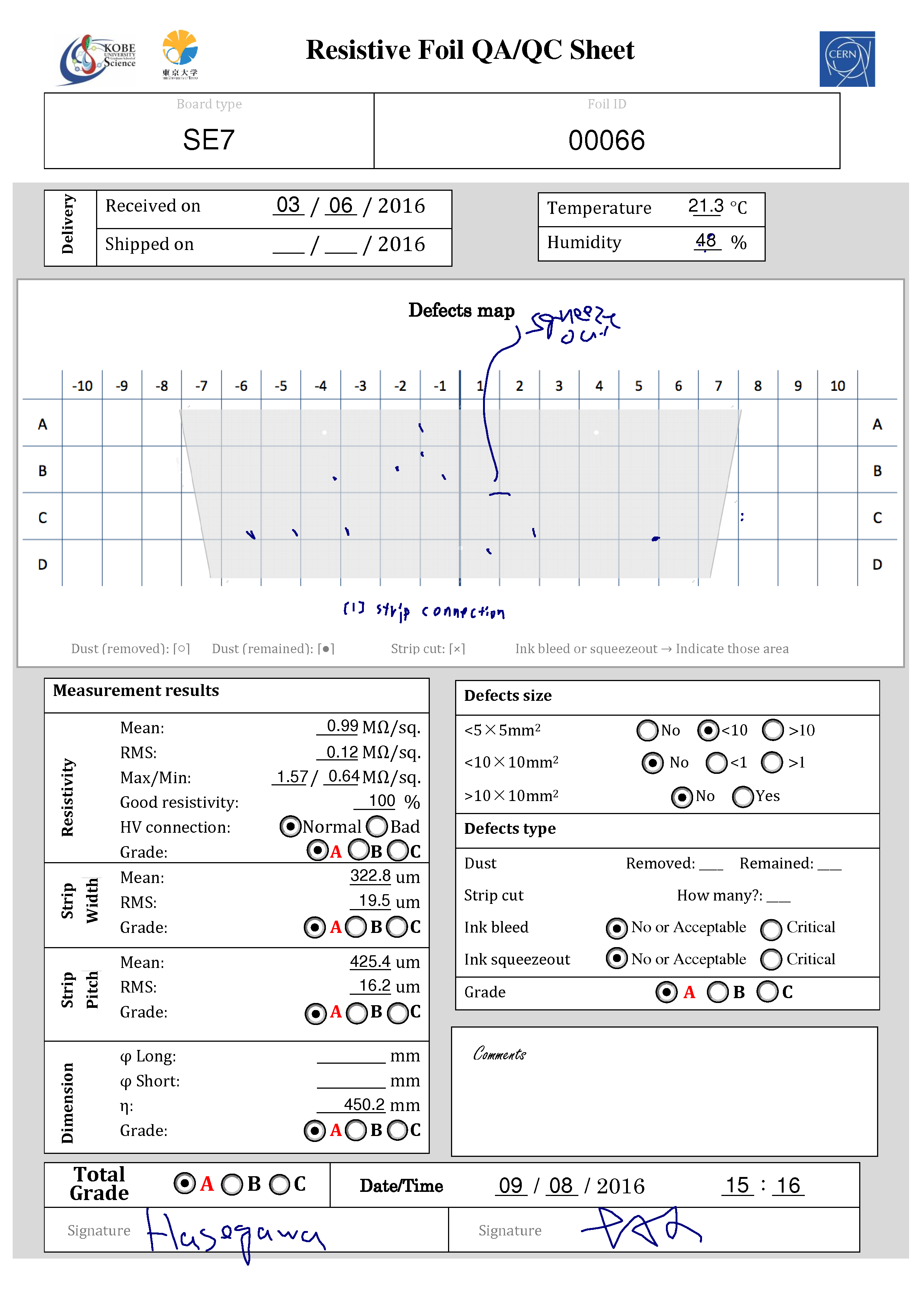The height and width of the screenshot is (1307, 924).
Task: Click the Date/Time hour field 15
Action: tap(737, 1186)
